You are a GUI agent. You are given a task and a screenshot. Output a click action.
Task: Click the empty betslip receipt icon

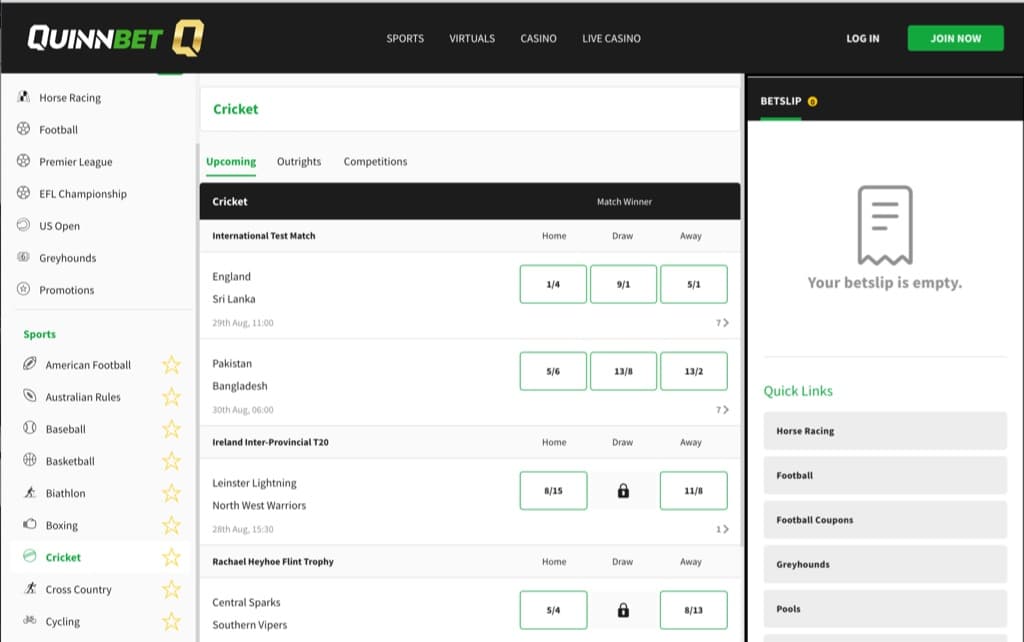[885, 225]
